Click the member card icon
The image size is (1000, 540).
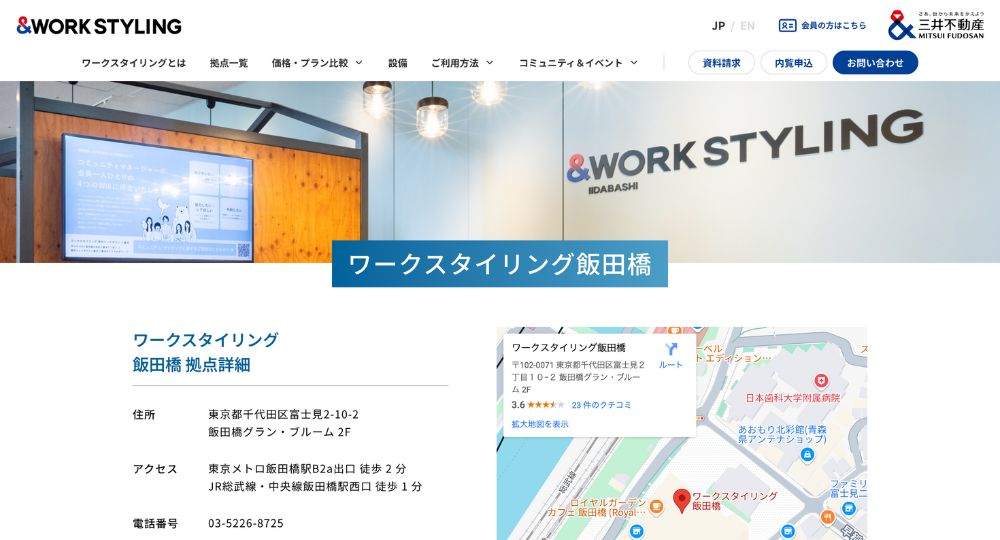787,26
